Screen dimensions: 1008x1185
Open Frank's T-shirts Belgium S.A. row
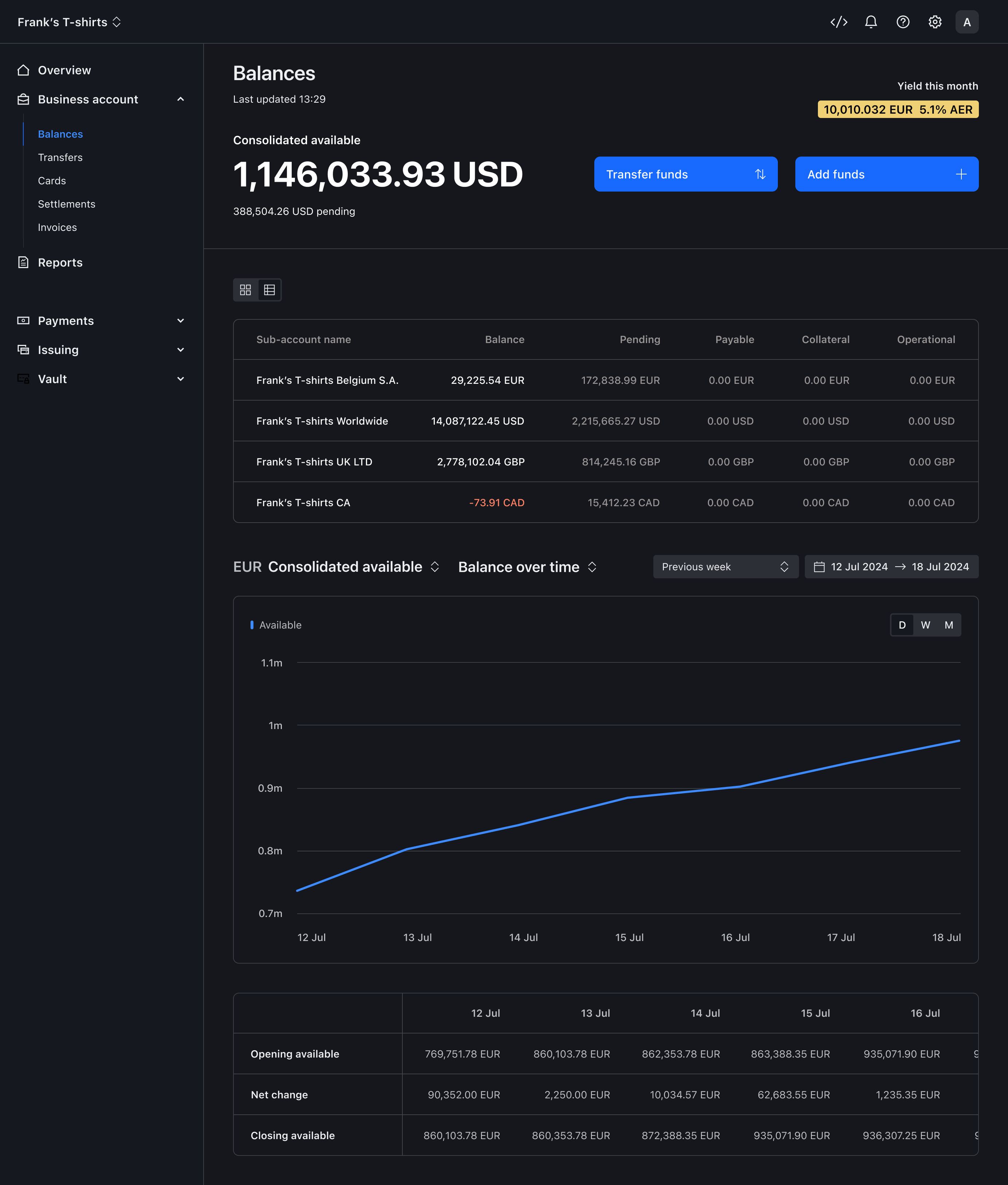[605, 380]
